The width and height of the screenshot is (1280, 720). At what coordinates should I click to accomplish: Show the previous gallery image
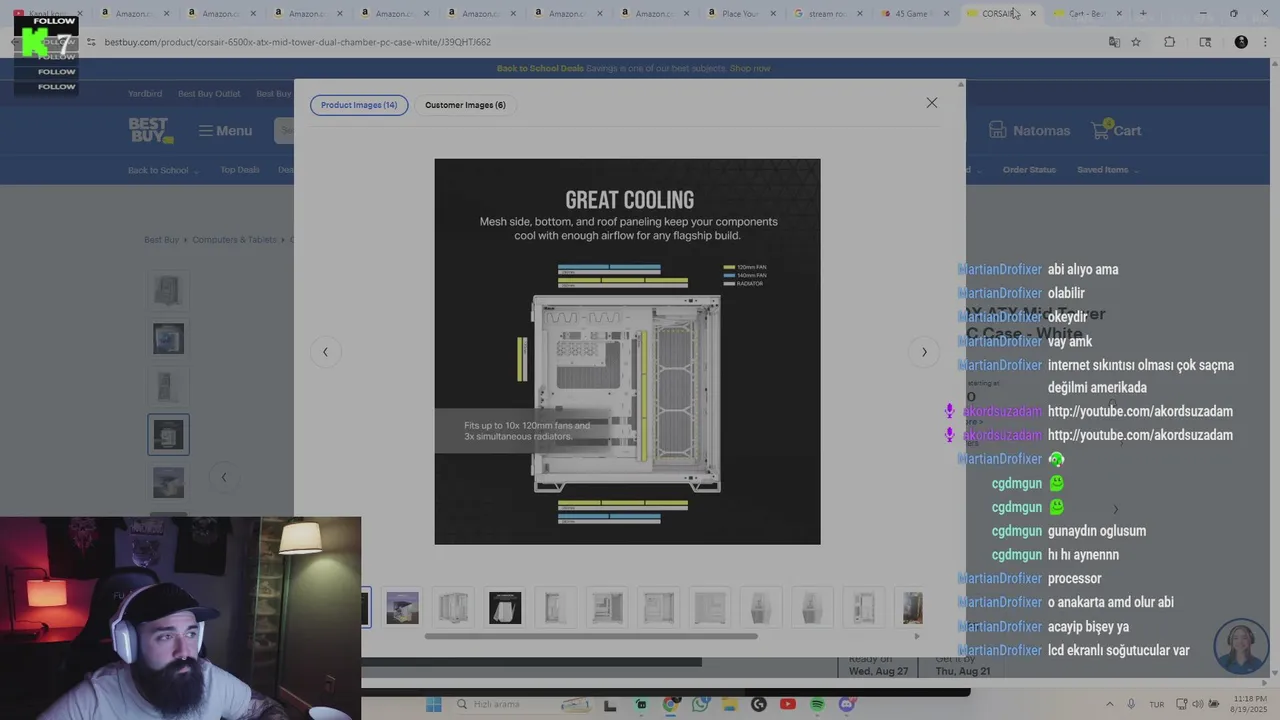(325, 352)
